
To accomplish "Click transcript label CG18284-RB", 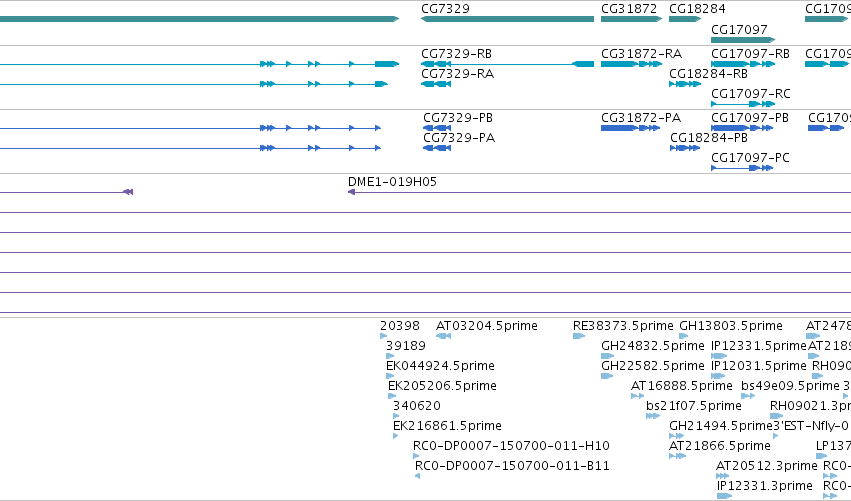I will coord(708,74).
